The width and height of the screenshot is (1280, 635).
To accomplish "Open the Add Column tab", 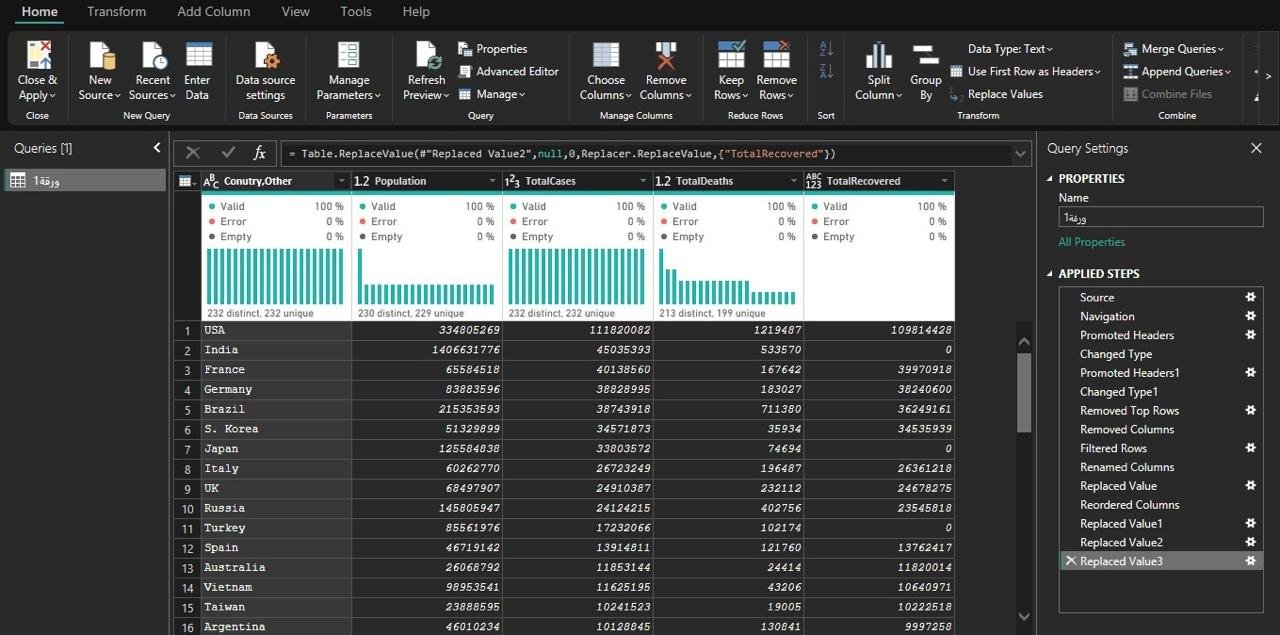I will 214,12.
